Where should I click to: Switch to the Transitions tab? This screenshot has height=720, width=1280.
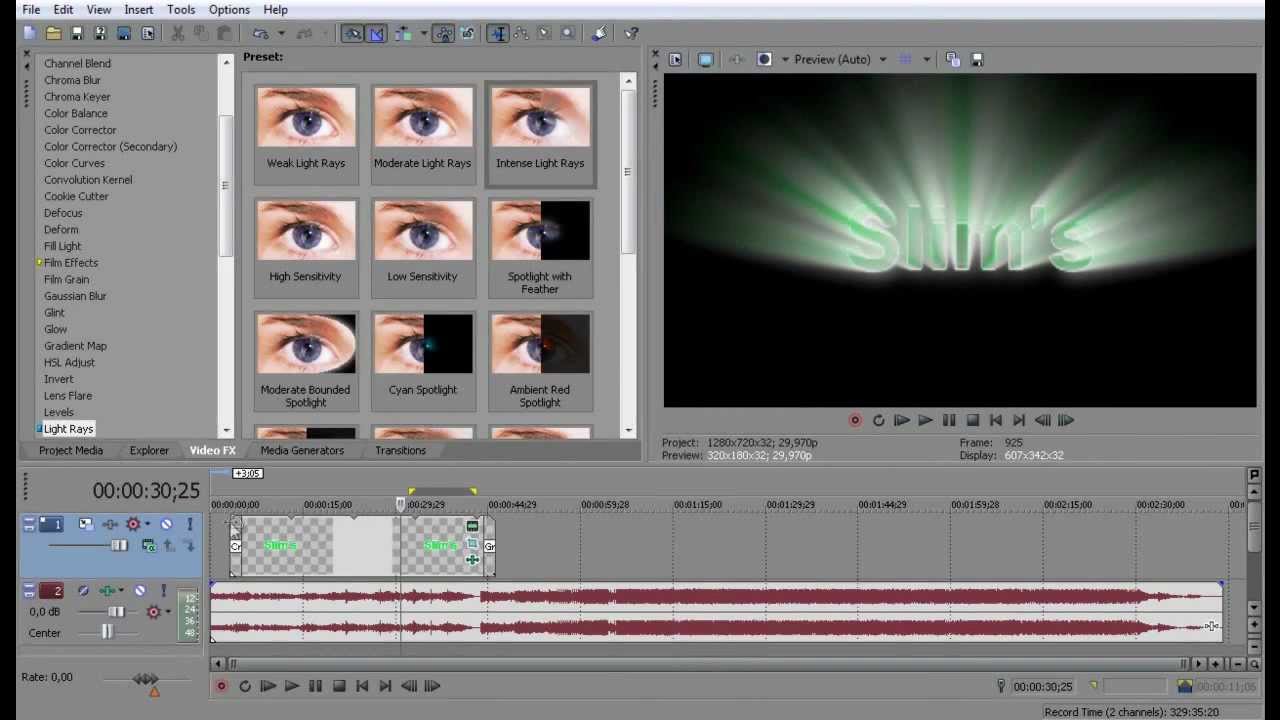(400, 450)
